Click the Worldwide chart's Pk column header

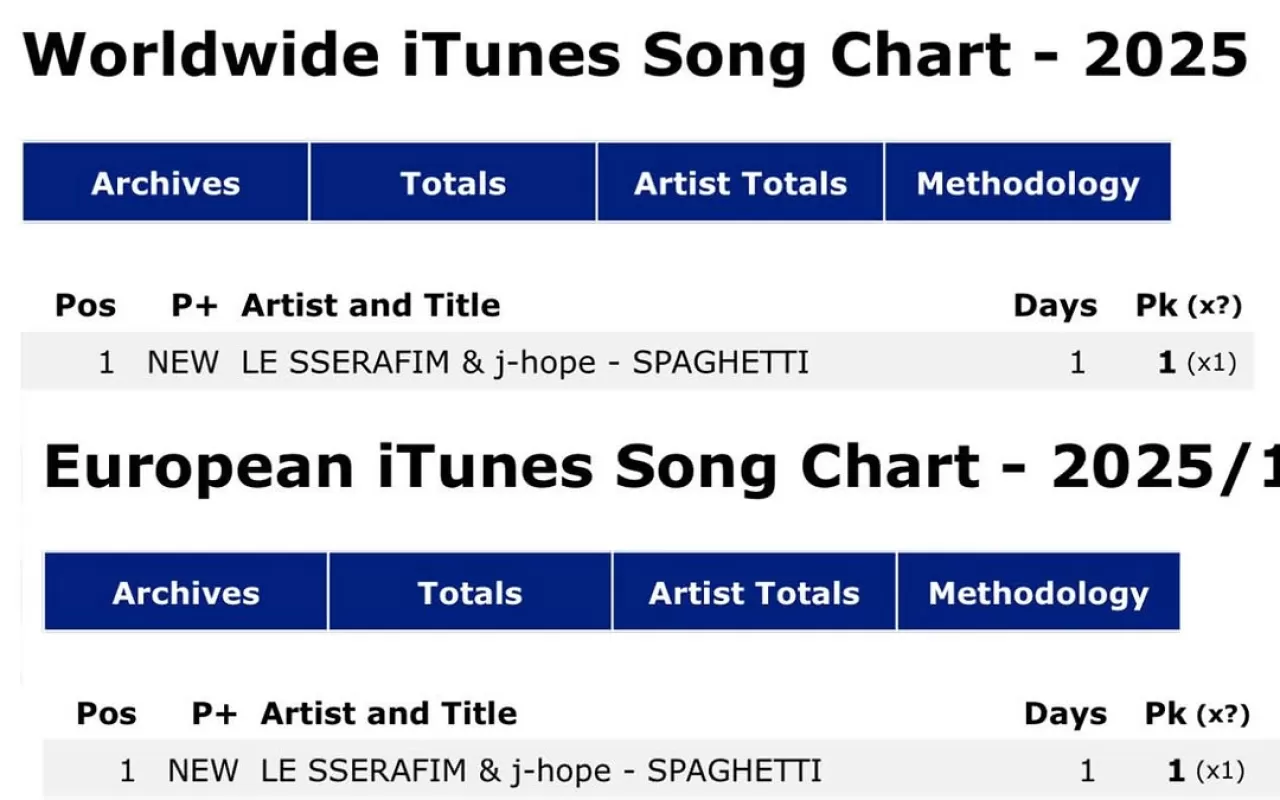[1157, 305]
